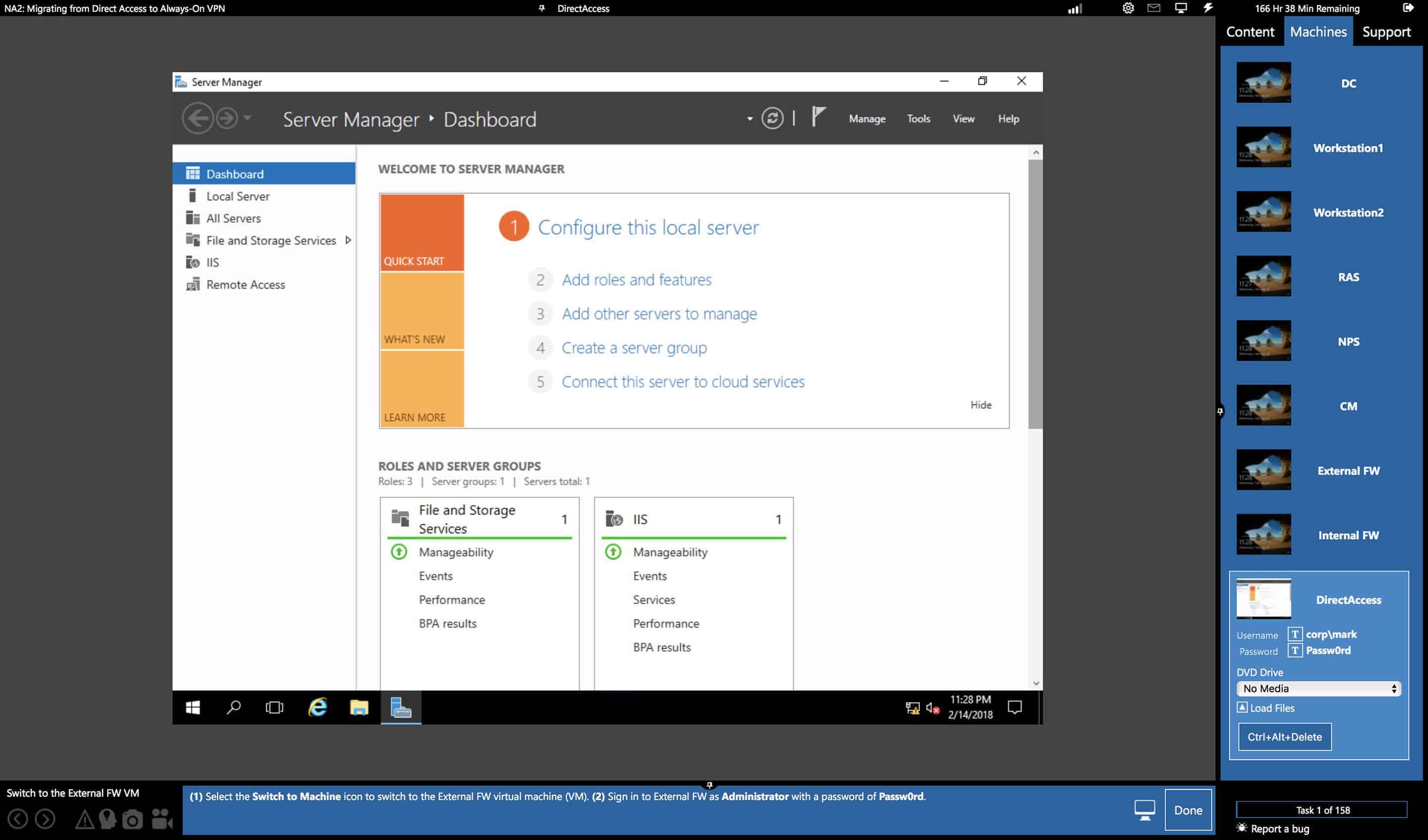Click the type password T icon

pyautogui.click(x=1295, y=650)
